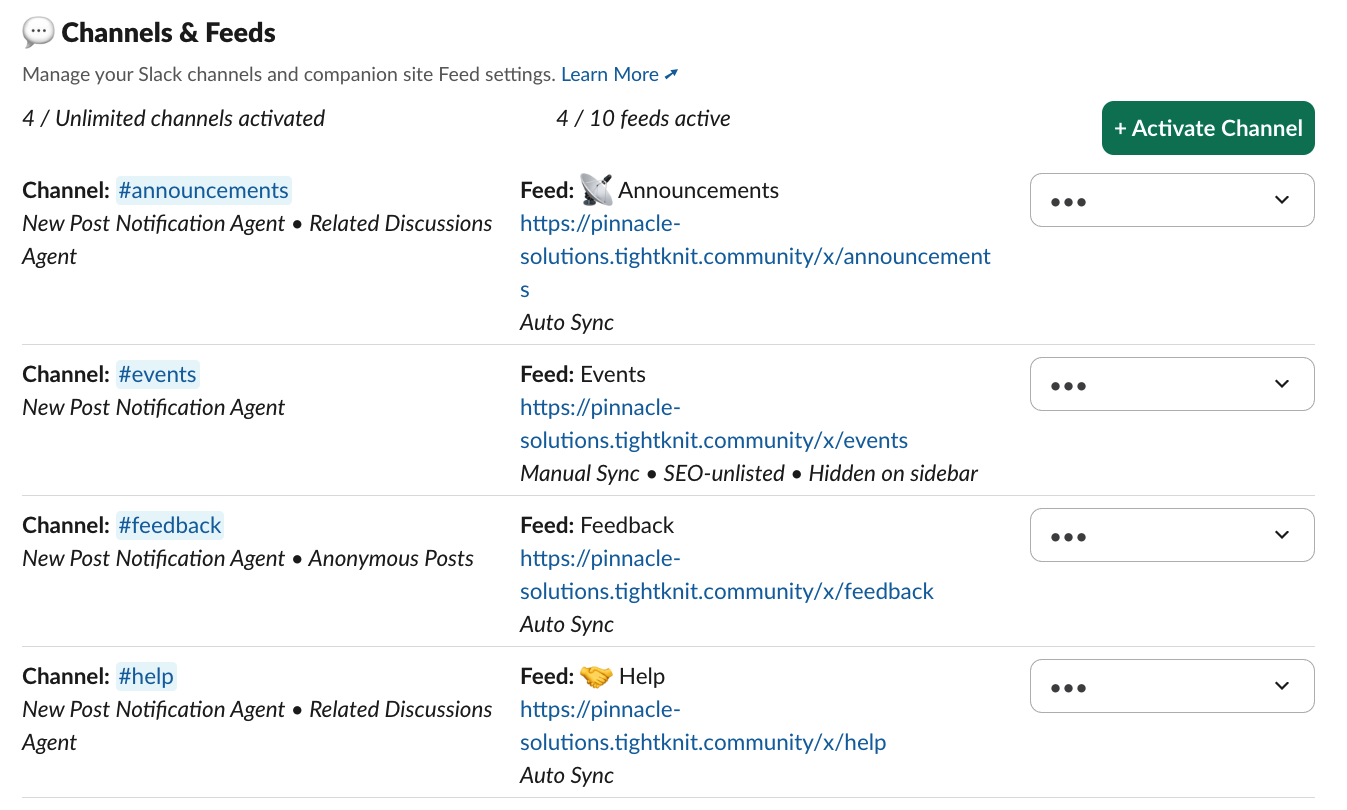
Task: Click the external-link arrow after Learn More
Action: coord(669,73)
